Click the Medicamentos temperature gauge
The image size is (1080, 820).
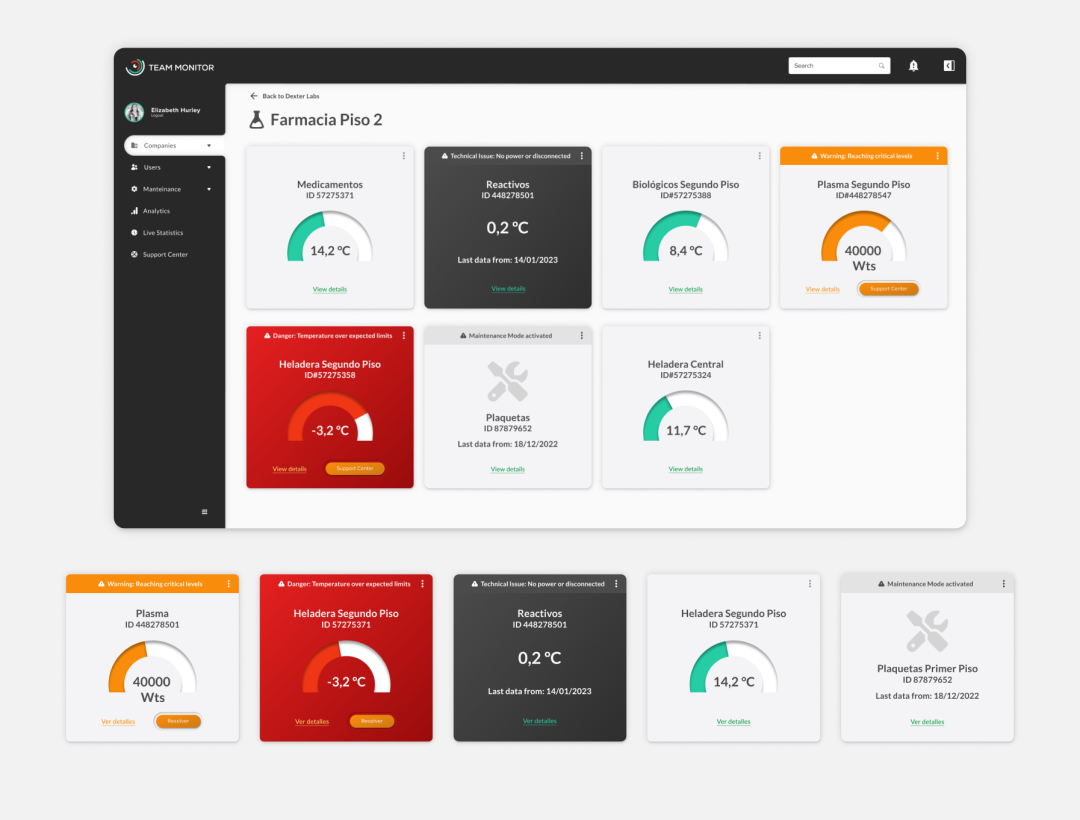click(330, 240)
